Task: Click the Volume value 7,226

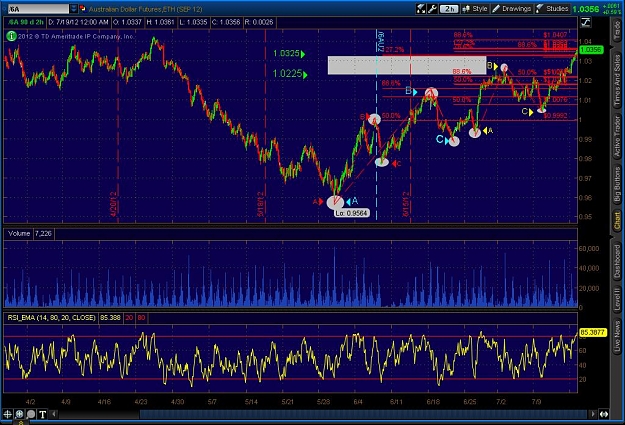Action: pos(43,234)
